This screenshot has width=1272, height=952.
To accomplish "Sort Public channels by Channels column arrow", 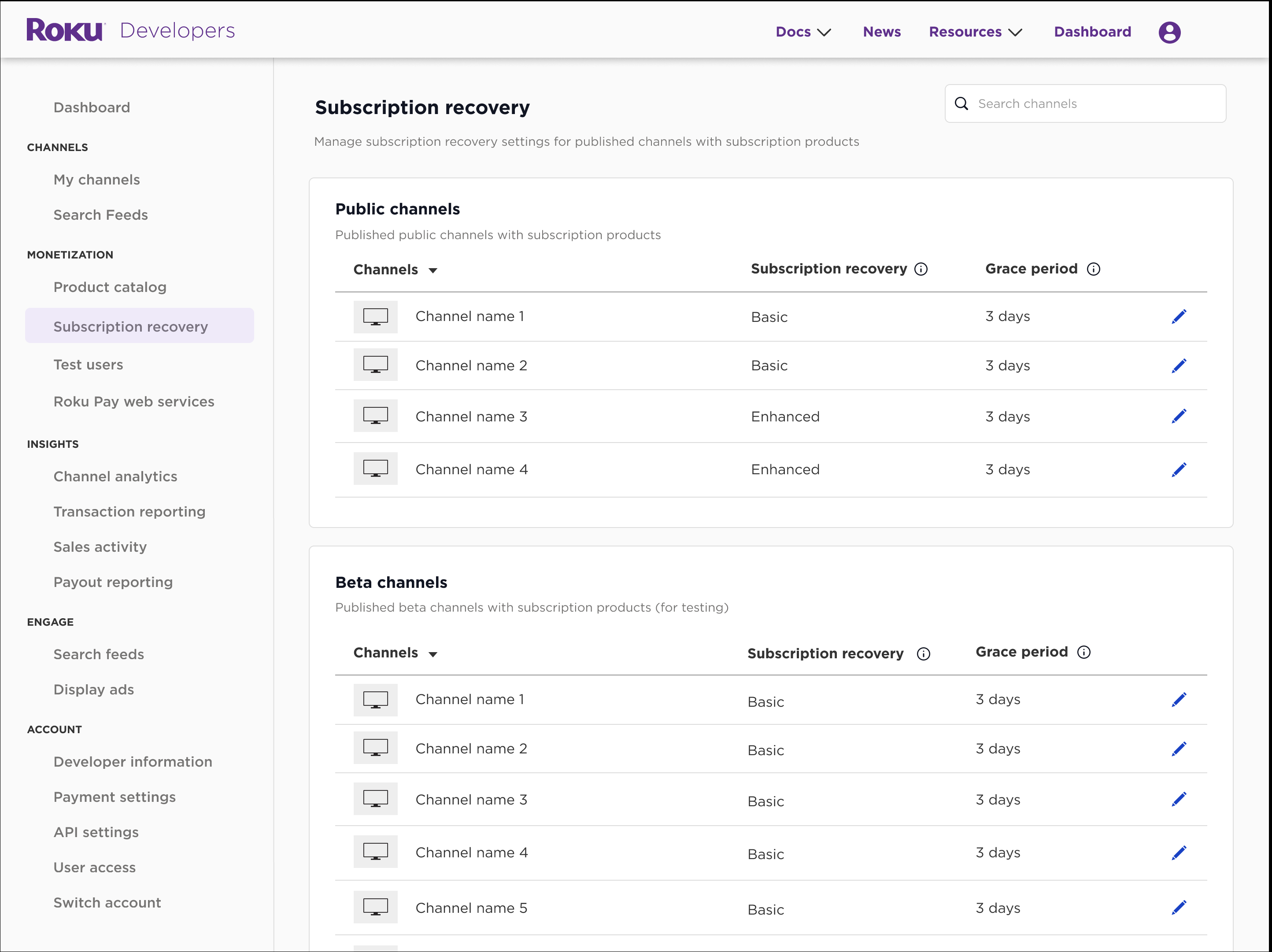I will click(434, 269).
